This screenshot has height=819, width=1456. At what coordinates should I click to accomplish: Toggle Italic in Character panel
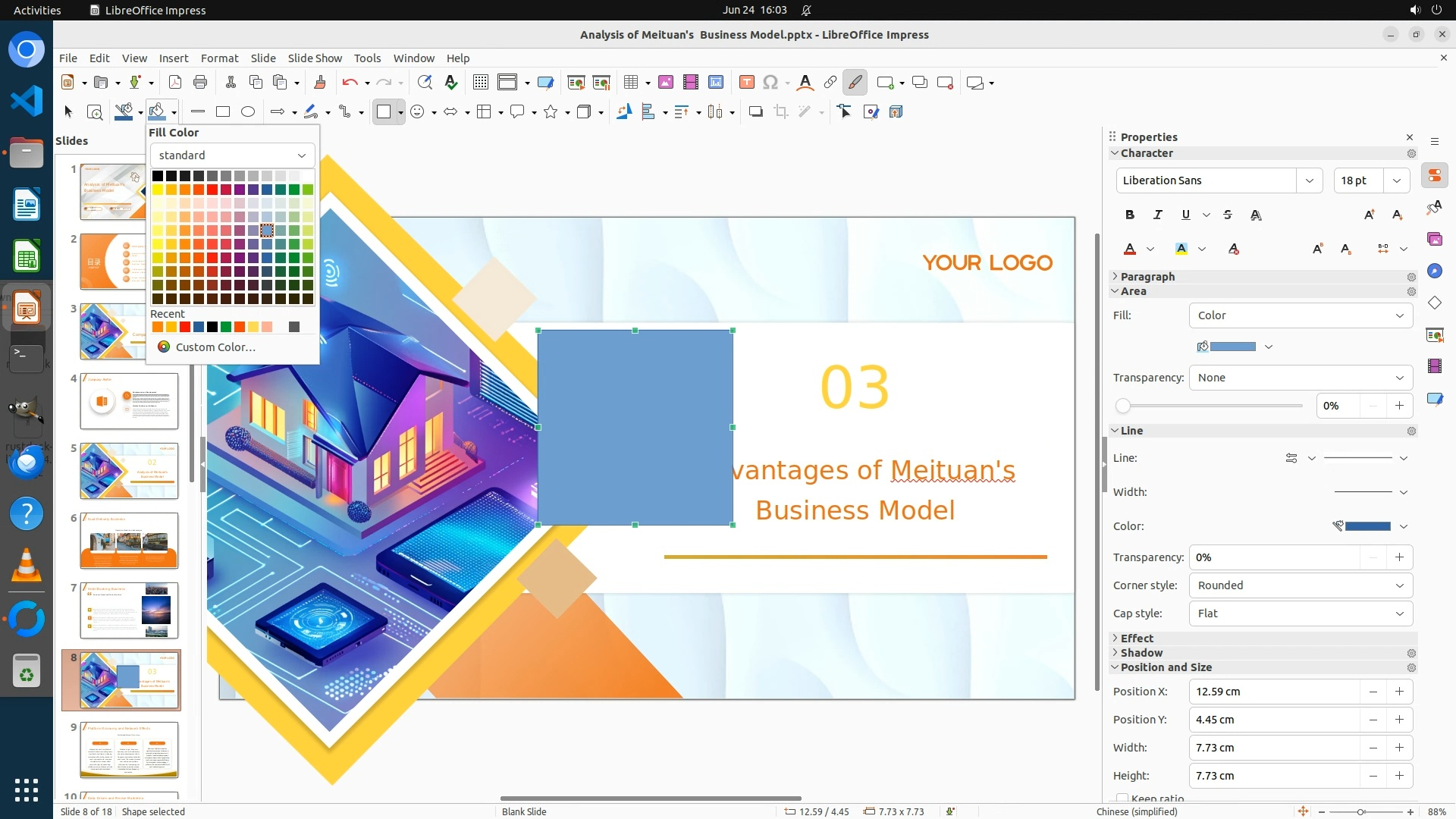click(x=1158, y=215)
